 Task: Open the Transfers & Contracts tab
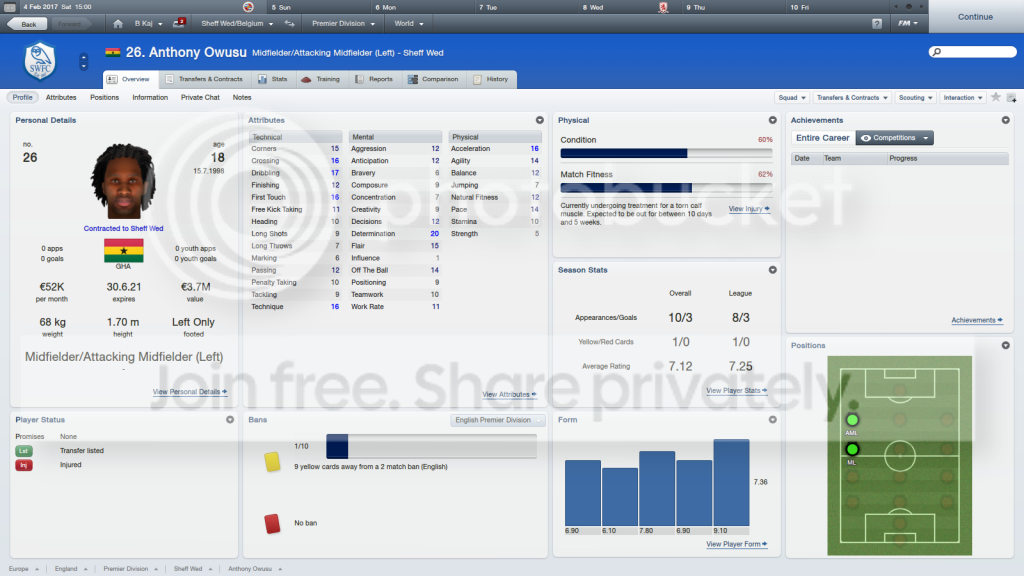pyautogui.click(x=204, y=79)
